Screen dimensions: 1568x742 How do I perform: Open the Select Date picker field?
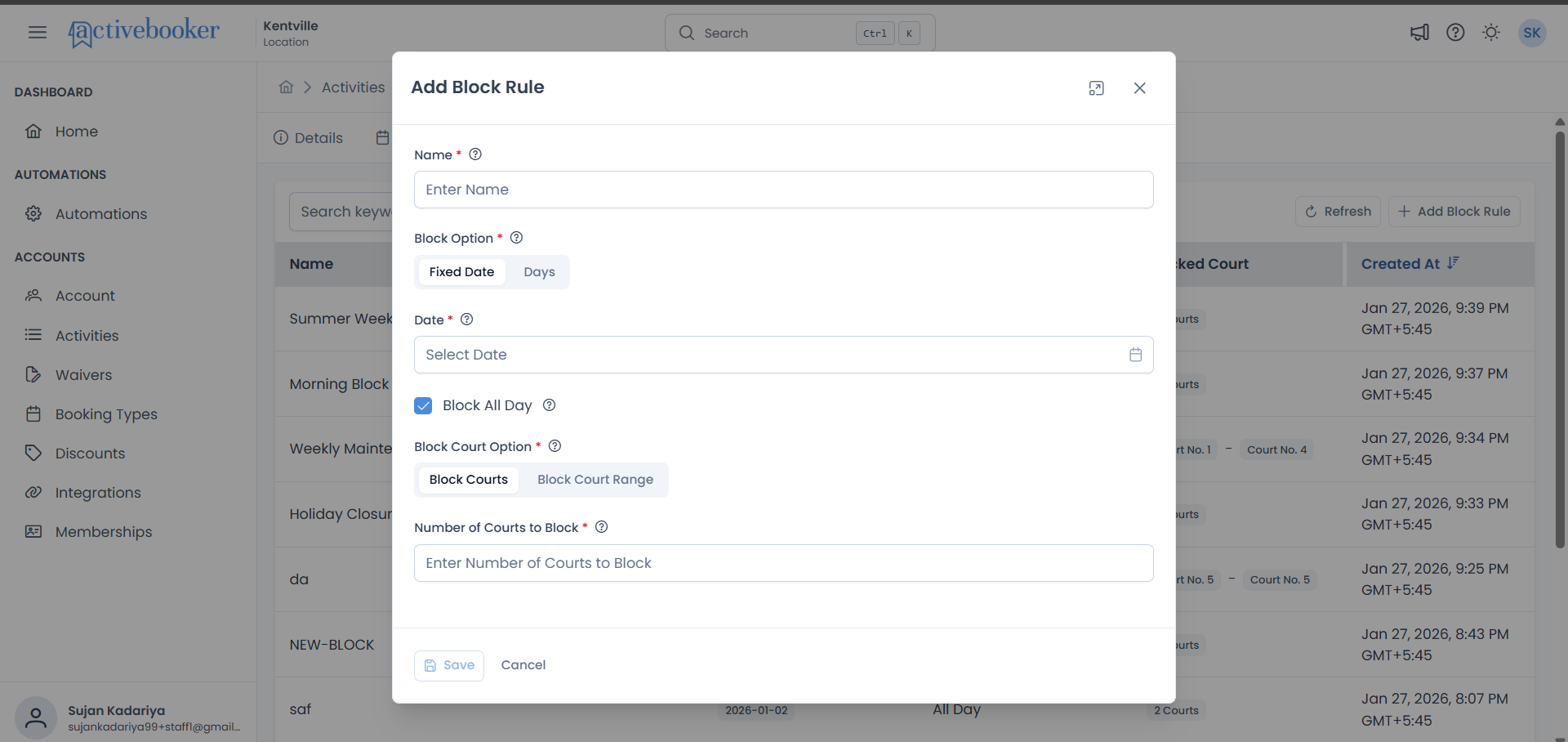click(x=784, y=355)
